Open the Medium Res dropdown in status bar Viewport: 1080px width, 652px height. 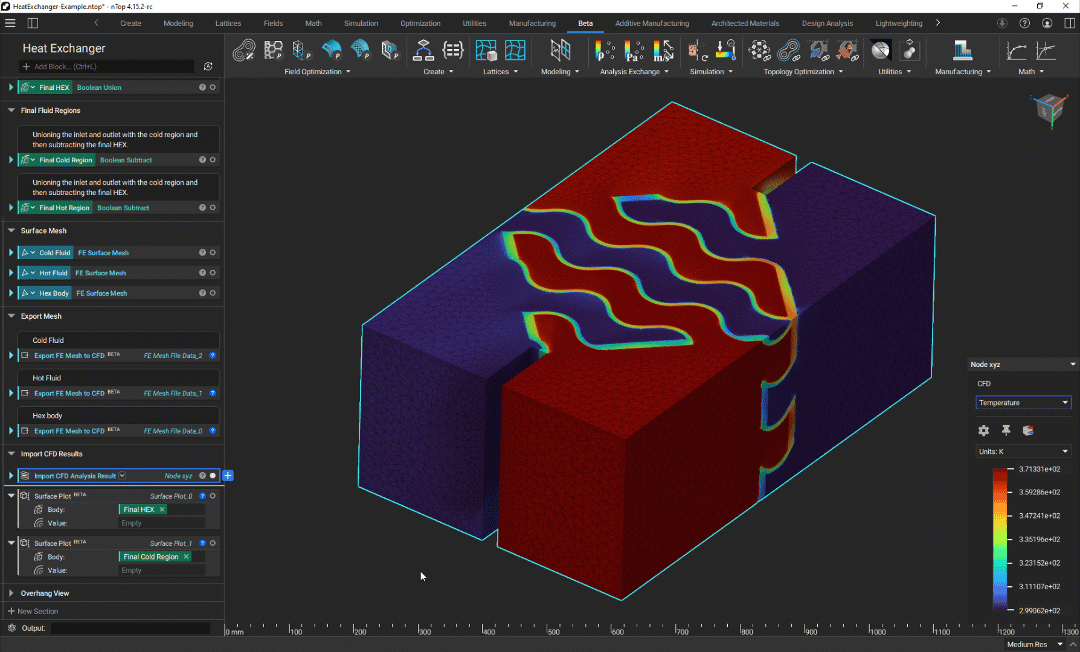[x=1035, y=644]
